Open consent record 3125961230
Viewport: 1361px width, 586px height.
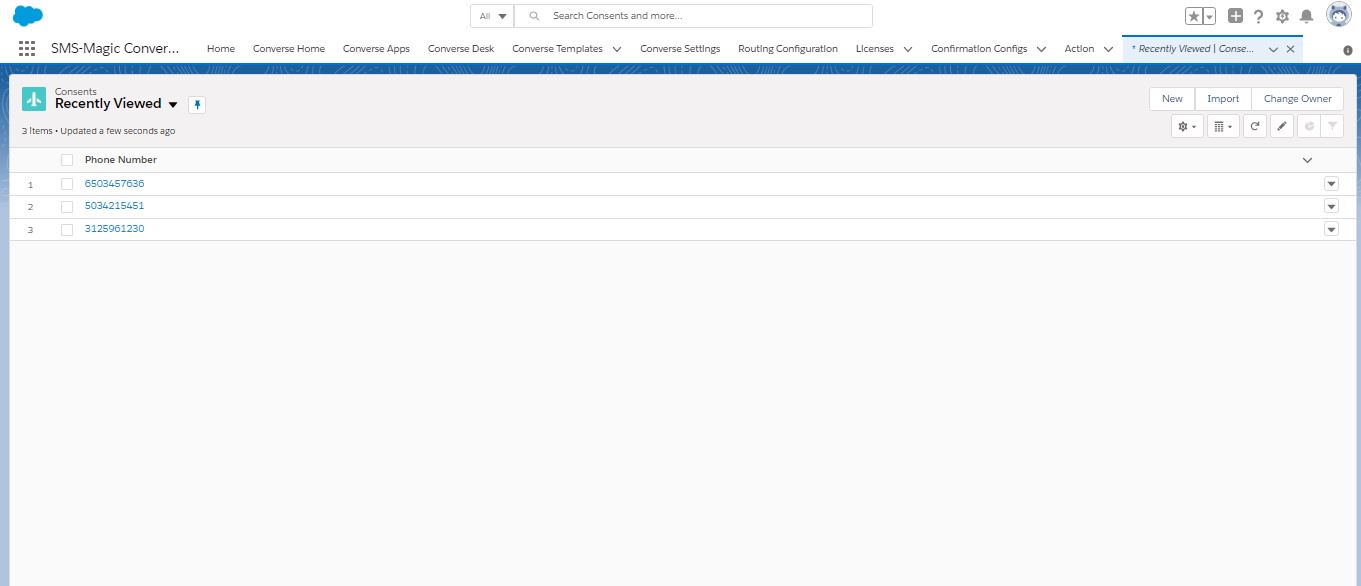point(115,229)
